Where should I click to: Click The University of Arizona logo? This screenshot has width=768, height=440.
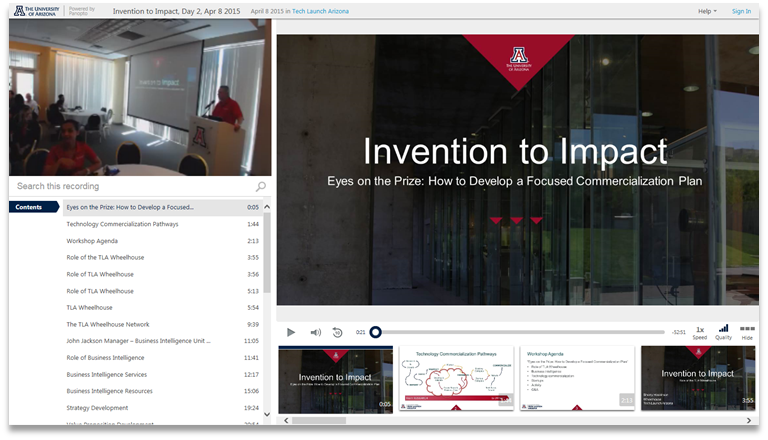click(37, 11)
